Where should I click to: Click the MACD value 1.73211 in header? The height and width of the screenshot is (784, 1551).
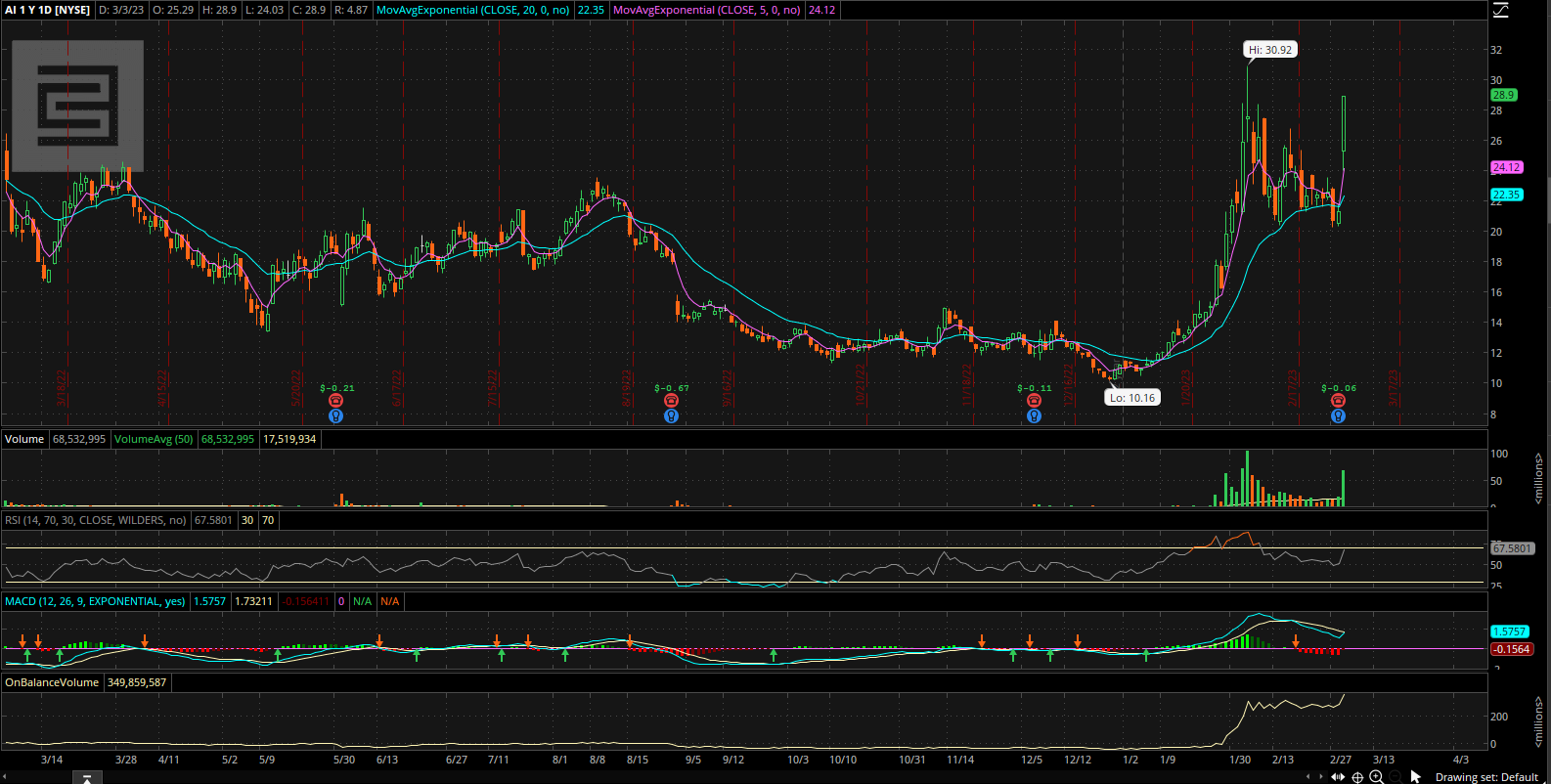[253, 601]
